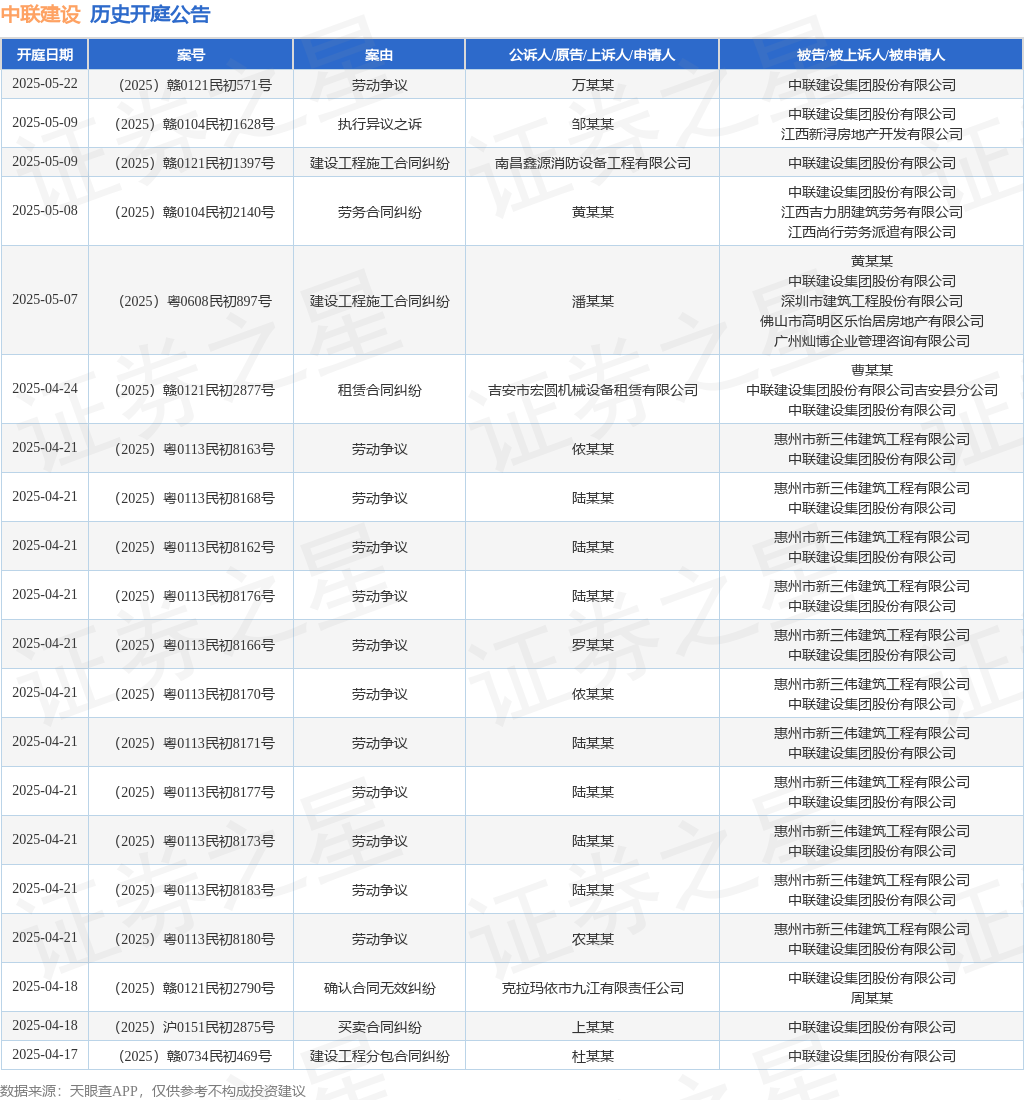
Task: Click plaintiff 克拉玛依市九江有限责任公司
Action: [x=593, y=988]
